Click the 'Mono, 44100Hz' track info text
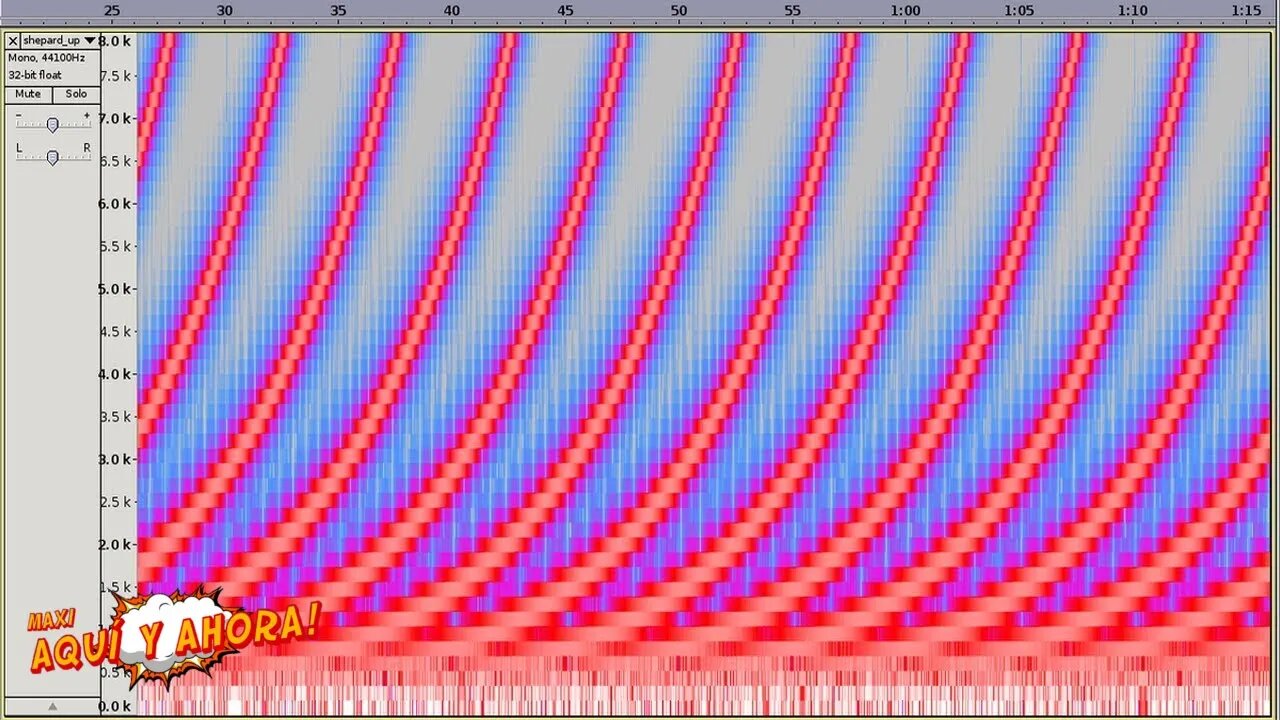This screenshot has height=720, width=1280. coord(47,58)
